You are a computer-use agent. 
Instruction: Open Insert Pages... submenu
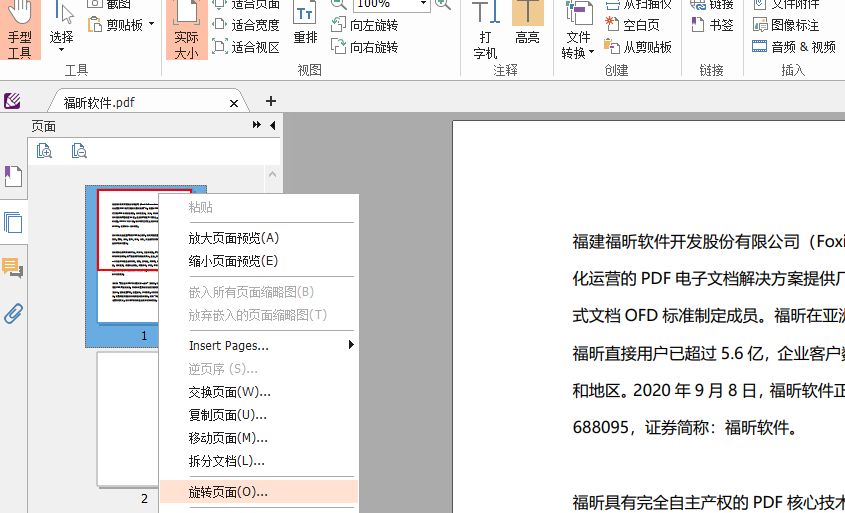[259, 345]
